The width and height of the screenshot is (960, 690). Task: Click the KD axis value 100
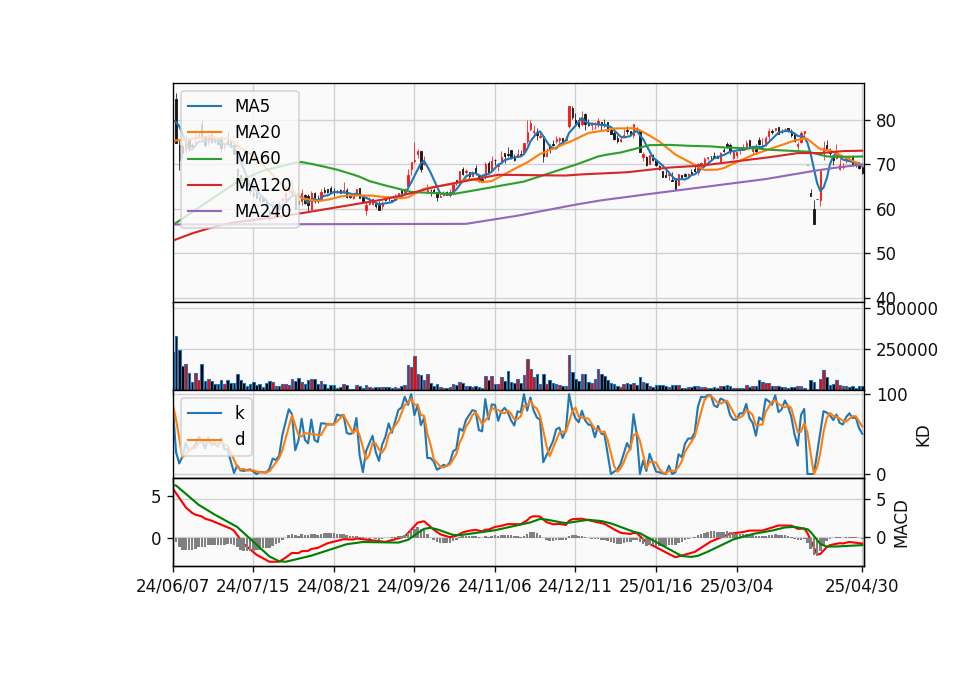coord(891,395)
